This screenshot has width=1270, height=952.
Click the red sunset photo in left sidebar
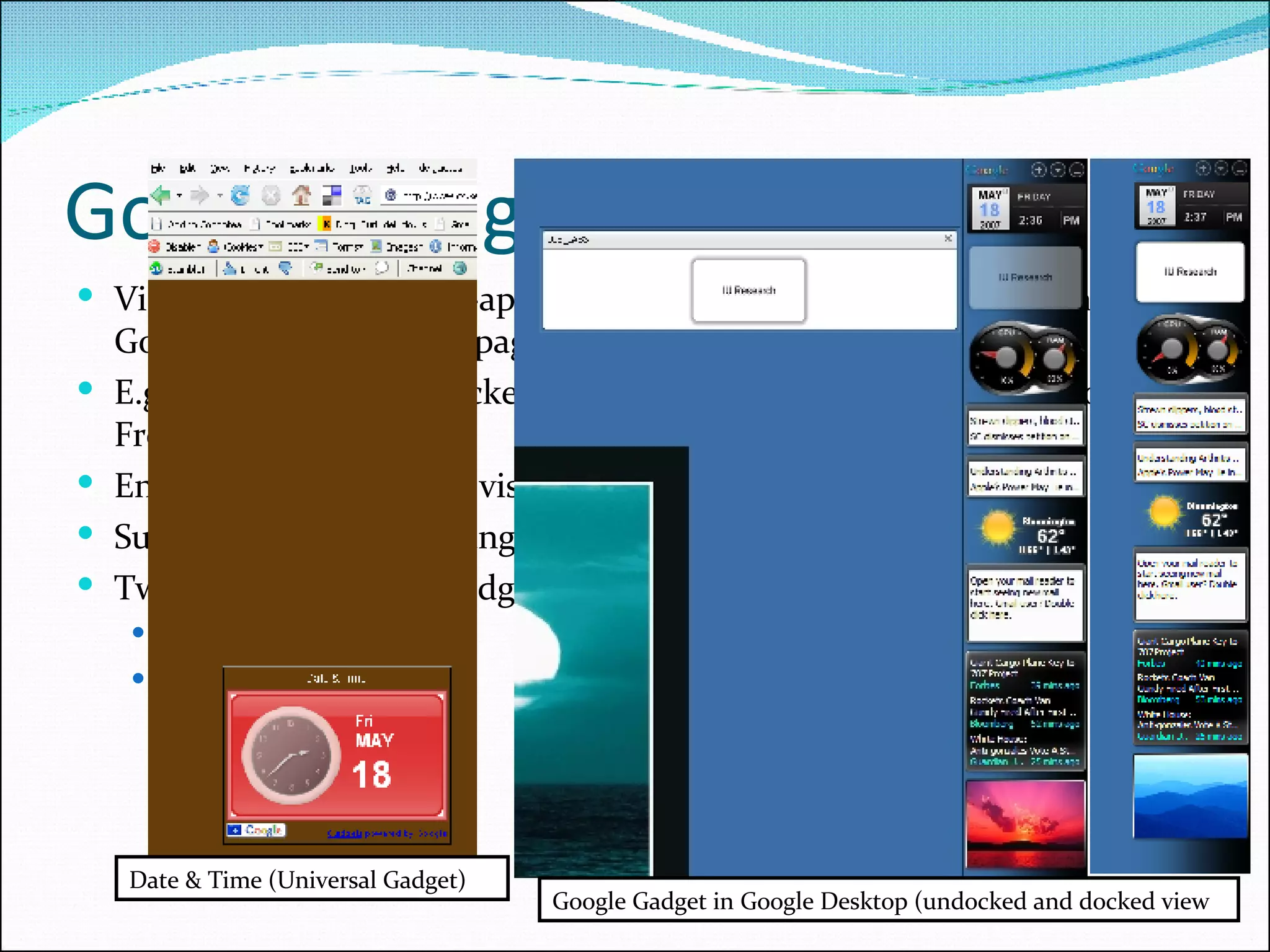coord(1025,823)
